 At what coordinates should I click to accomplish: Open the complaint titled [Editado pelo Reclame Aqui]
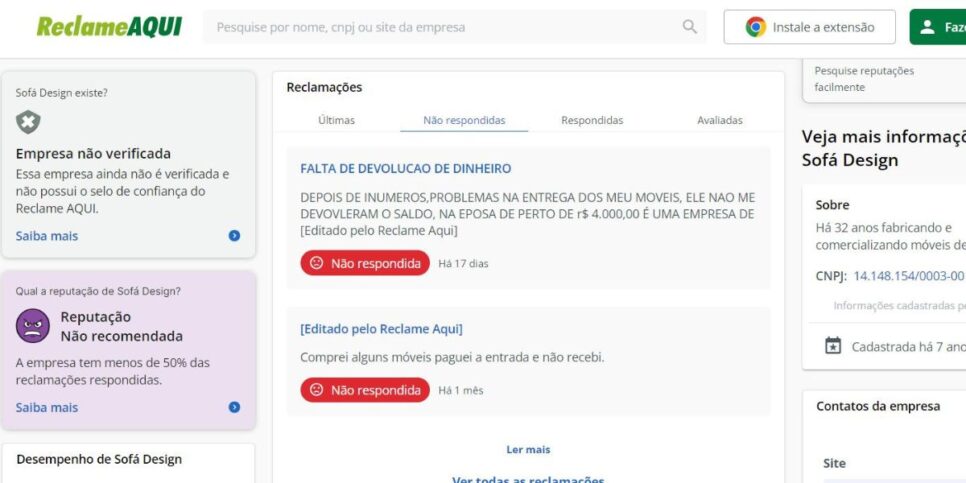tap(381, 329)
